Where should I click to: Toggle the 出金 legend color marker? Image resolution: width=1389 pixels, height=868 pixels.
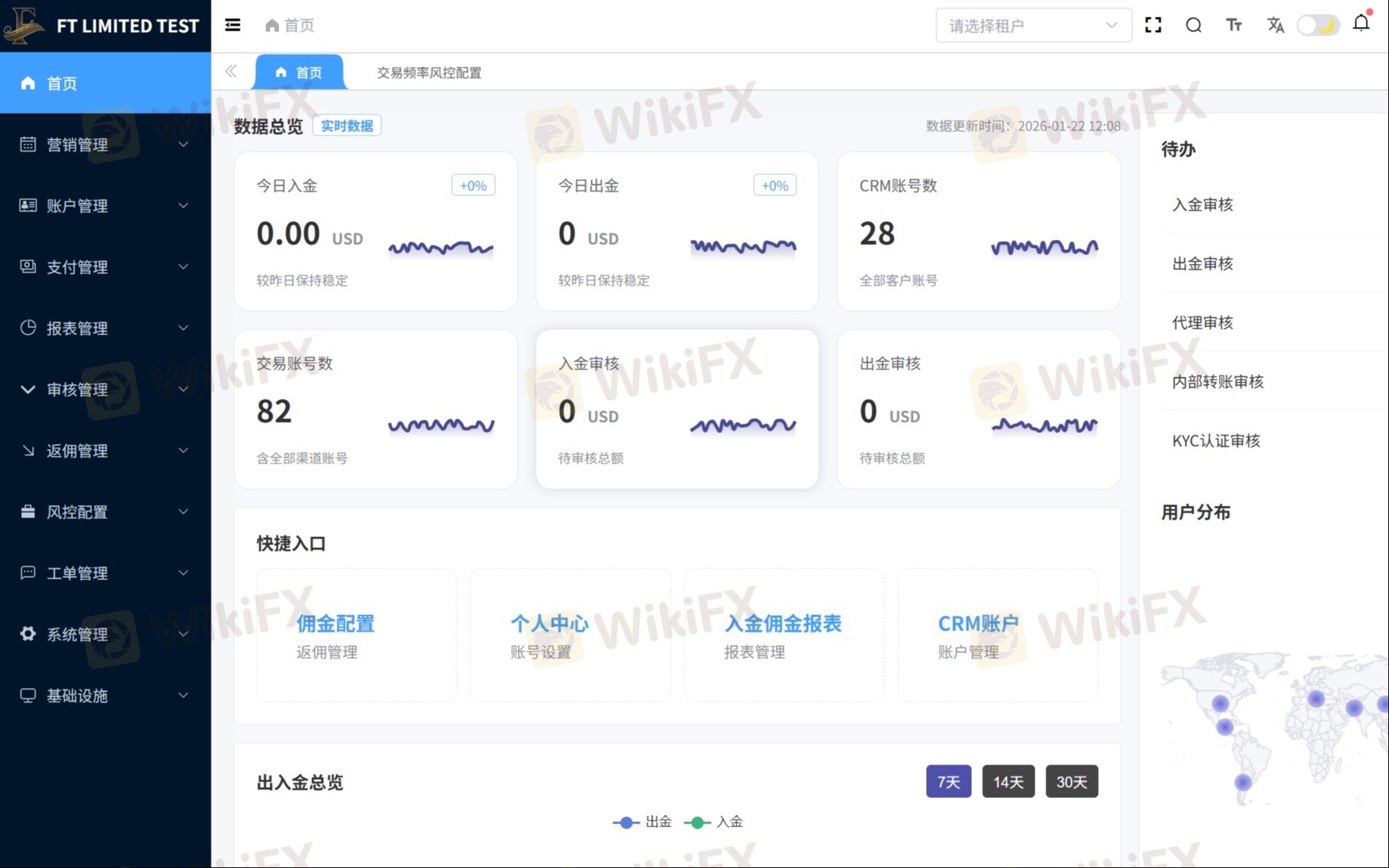(x=626, y=822)
